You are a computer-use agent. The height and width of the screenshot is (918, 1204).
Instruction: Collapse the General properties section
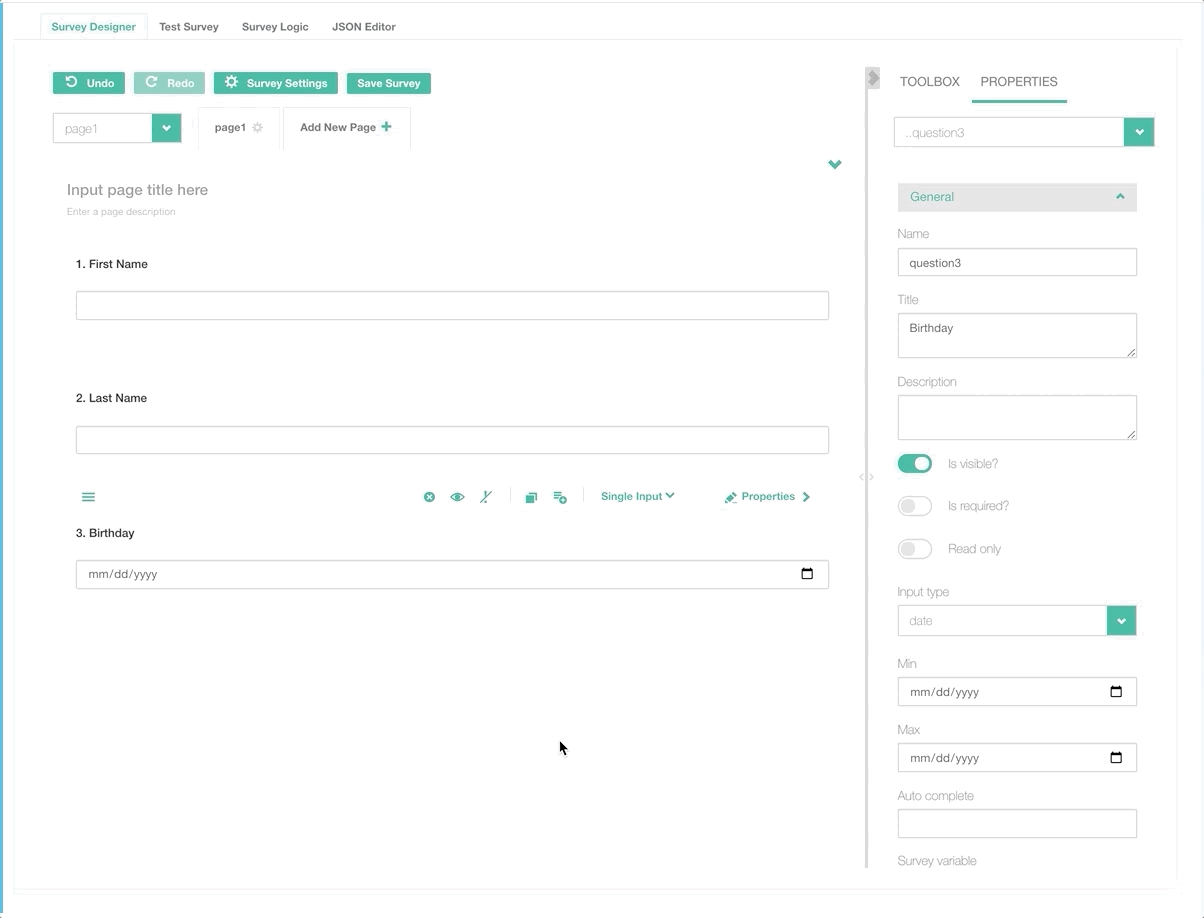[x=1120, y=197]
